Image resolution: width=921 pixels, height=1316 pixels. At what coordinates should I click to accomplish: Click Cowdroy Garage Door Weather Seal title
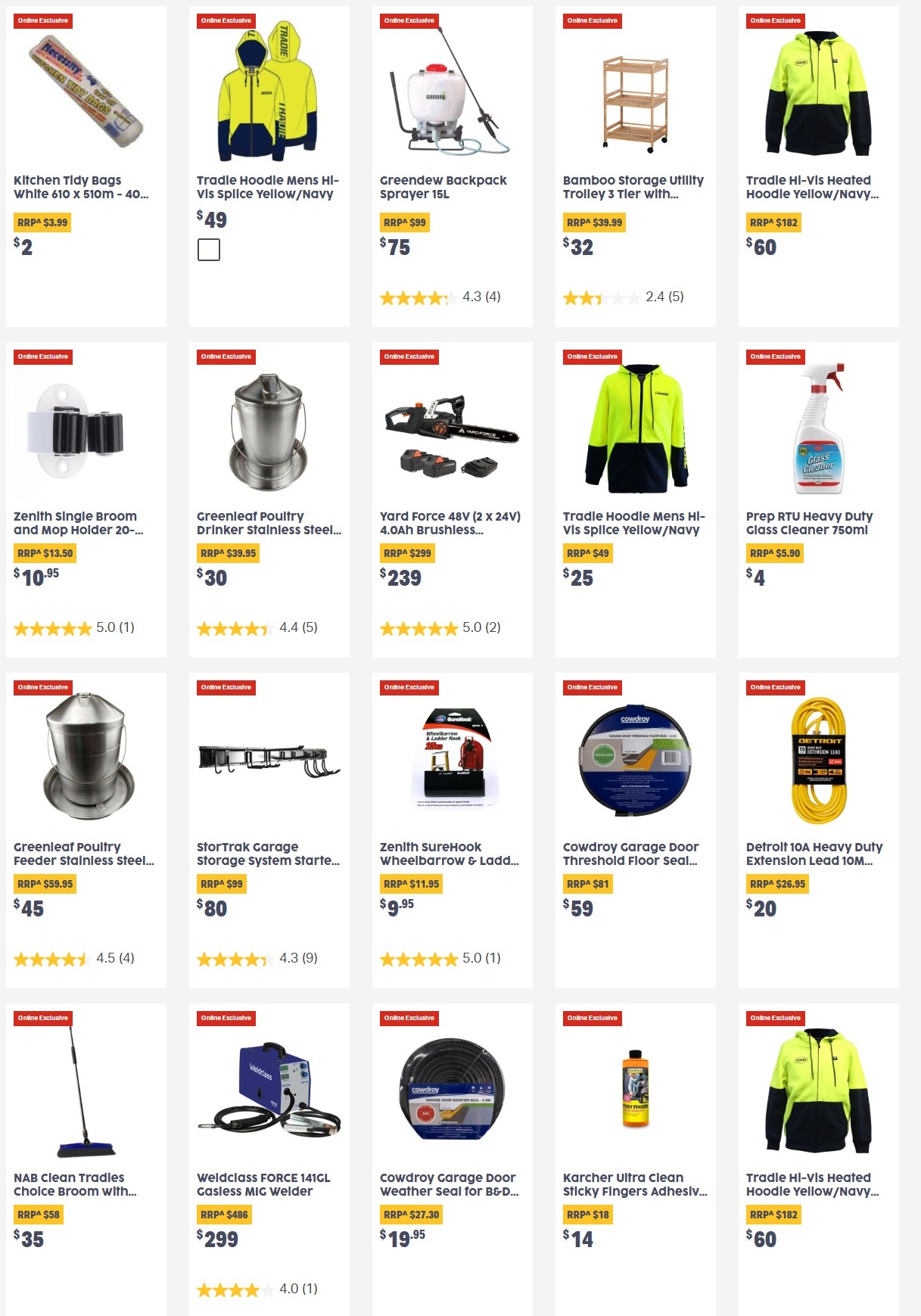[449, 1184]
